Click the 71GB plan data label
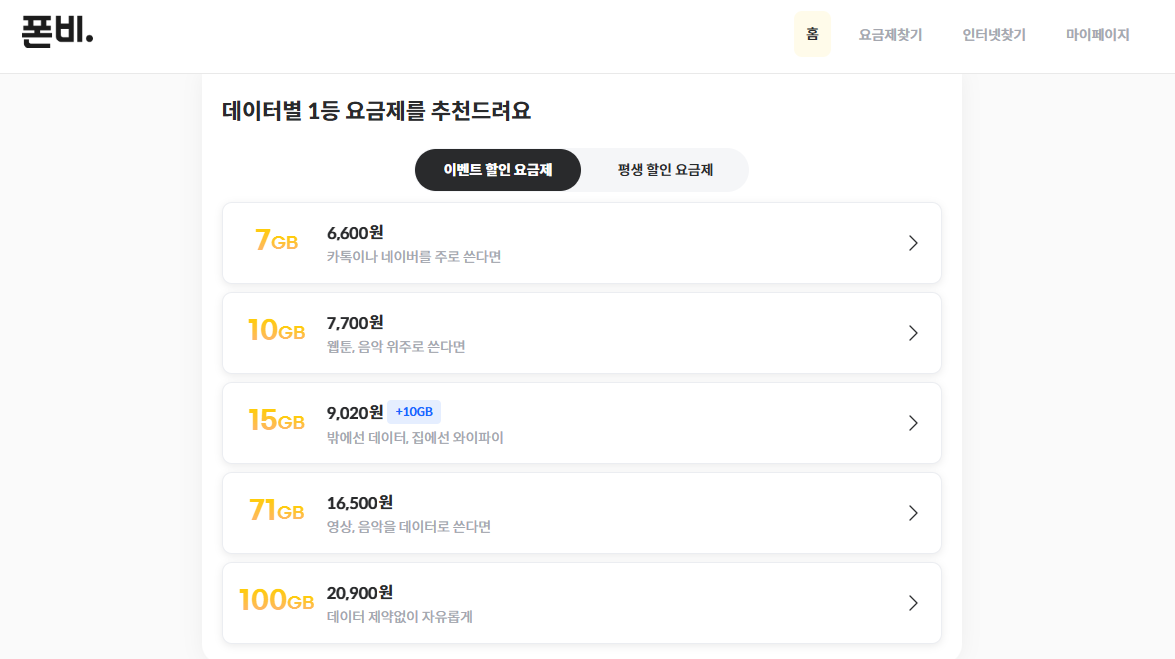 coord(276,510)
